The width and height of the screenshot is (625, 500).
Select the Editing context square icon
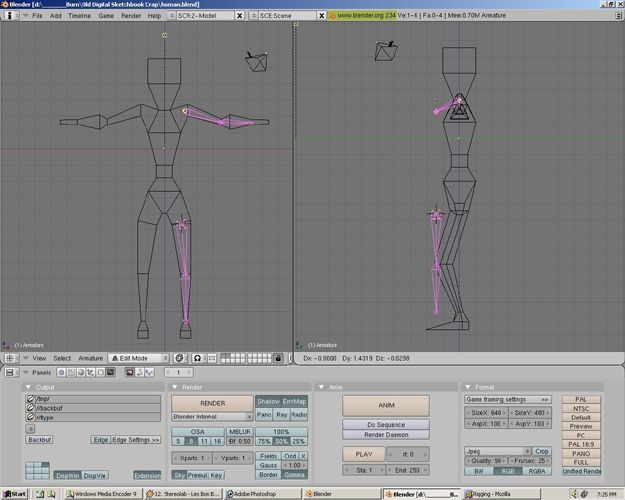click(100, 372)
